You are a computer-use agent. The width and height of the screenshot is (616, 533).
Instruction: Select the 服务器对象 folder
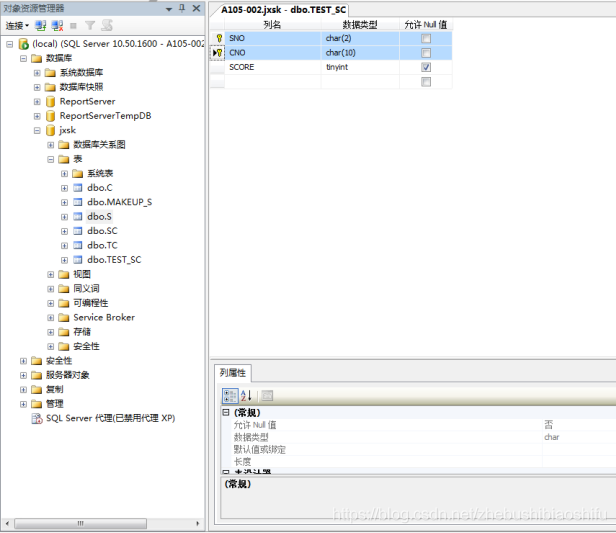pos(68,375)
